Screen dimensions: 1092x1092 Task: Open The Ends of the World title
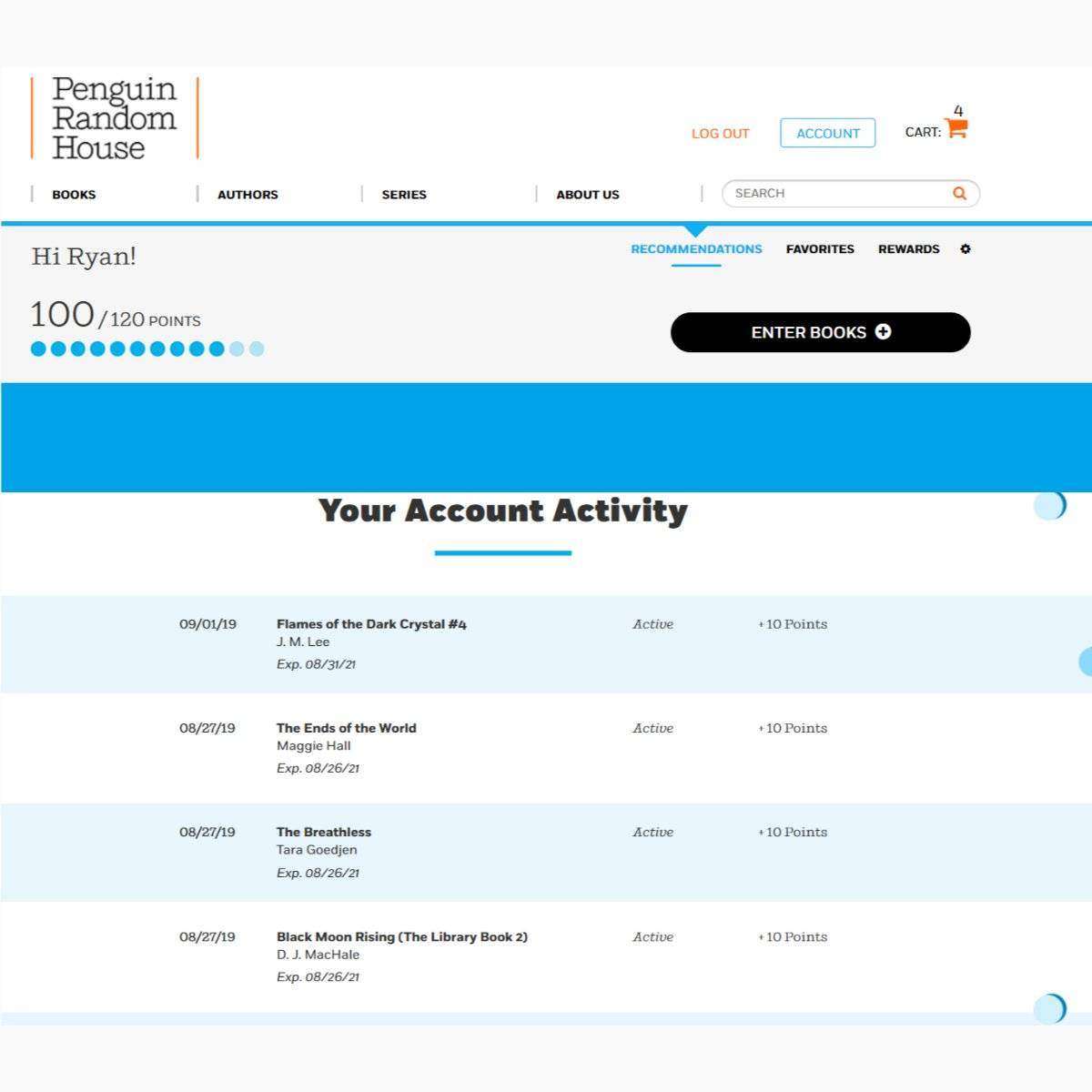click(346, 728)
